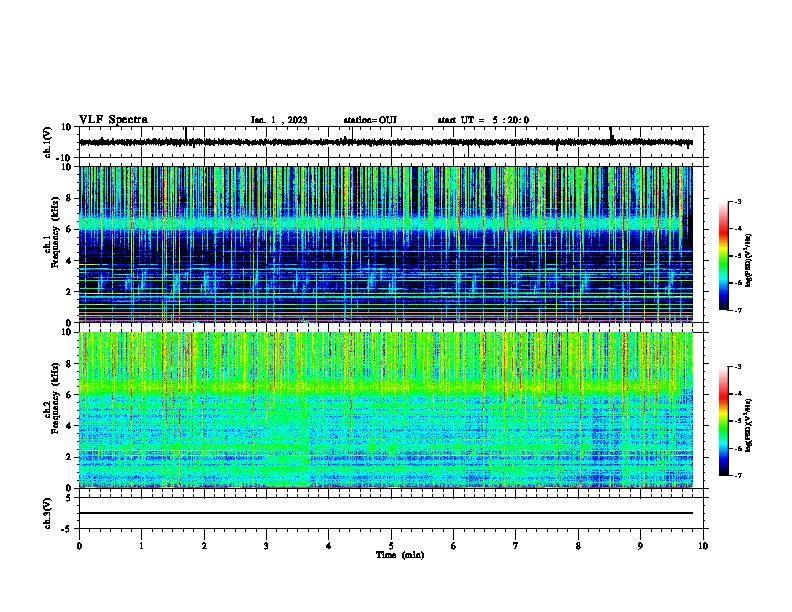Click the ch.1(V) waveform axis label
Viewport: 792px width, 612px height.
pyautogui.click(x=48, y=142)
